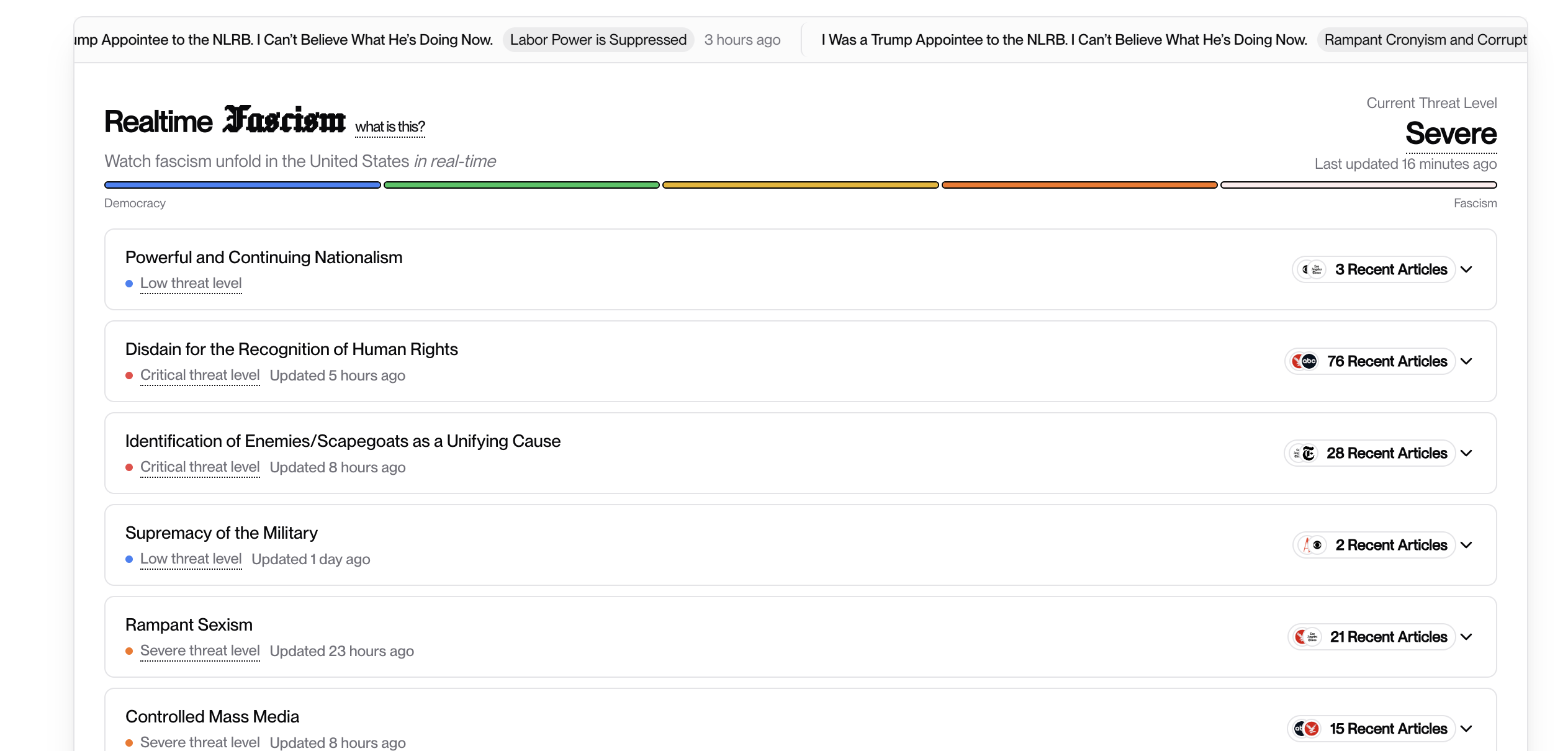Click the source icons beside 15 Recent Articles

tap(1306, 729)
